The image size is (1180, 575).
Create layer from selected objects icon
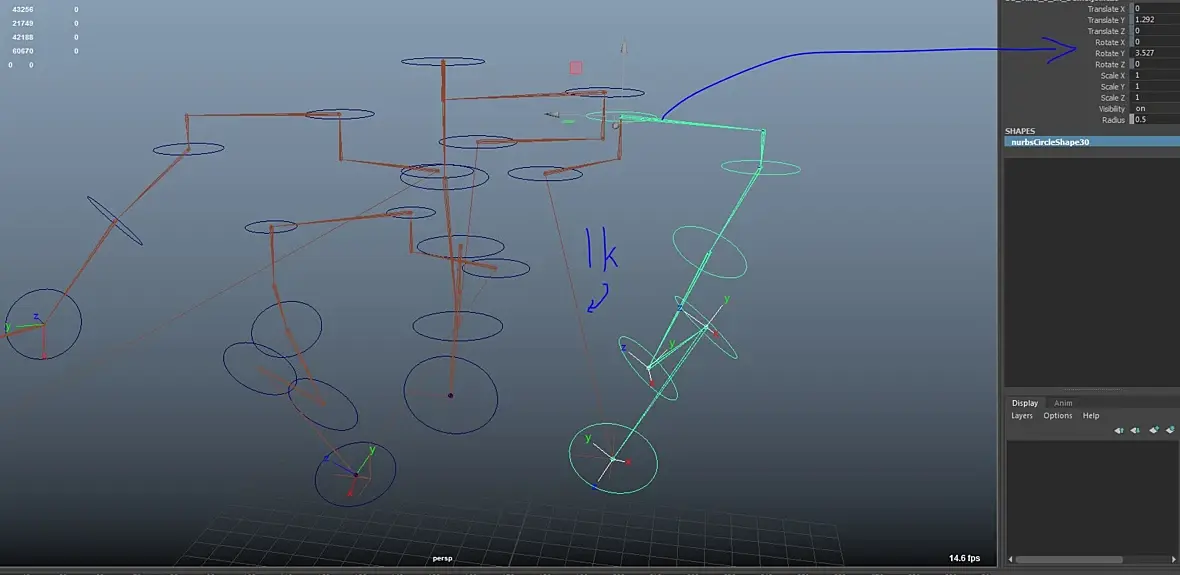[x=1170, y=430]
